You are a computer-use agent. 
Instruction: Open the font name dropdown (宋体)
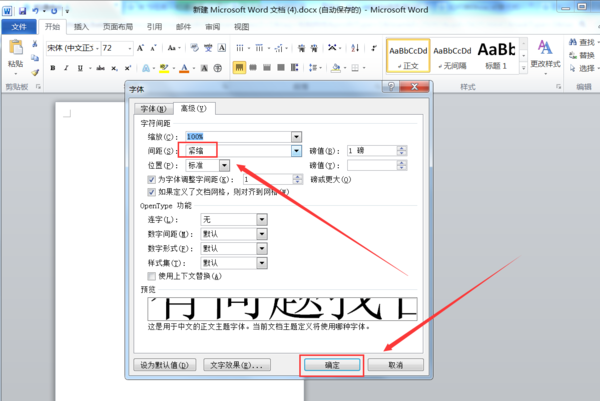[98, 48]
